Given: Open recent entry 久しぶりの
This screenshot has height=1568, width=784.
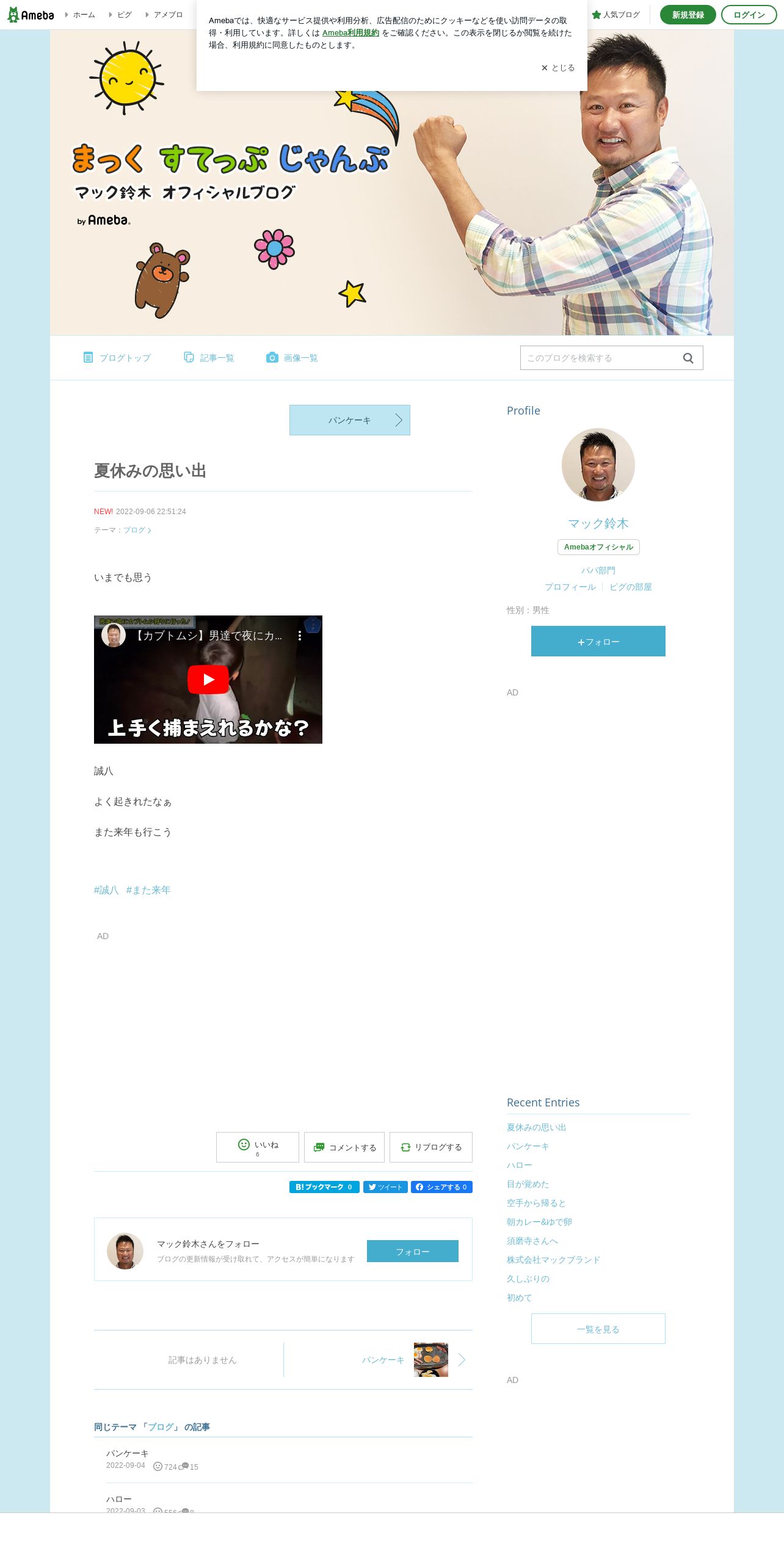Looking at the screenshot, I should [528, 1279].
